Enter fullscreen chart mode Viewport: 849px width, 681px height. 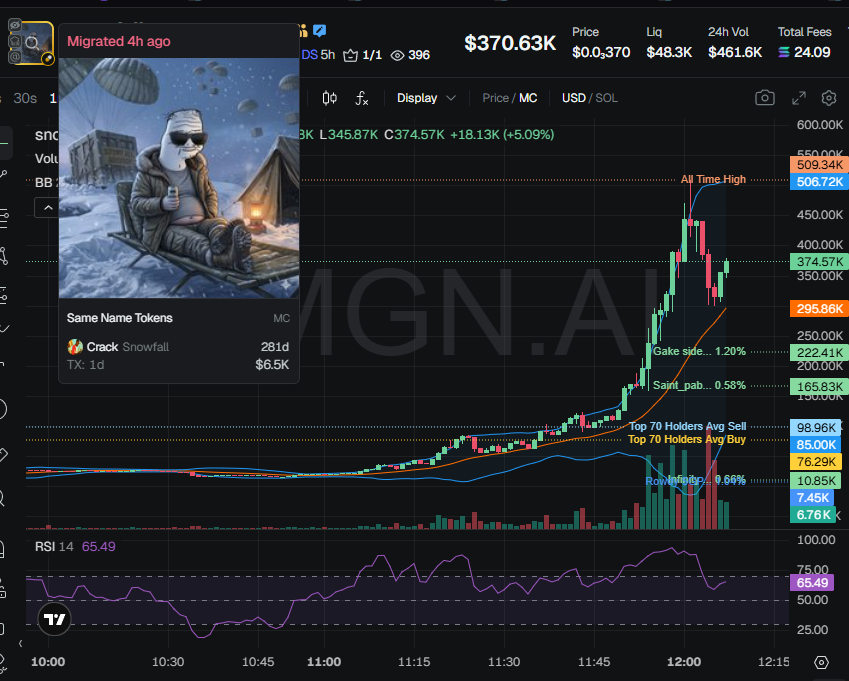click(799, 98)
